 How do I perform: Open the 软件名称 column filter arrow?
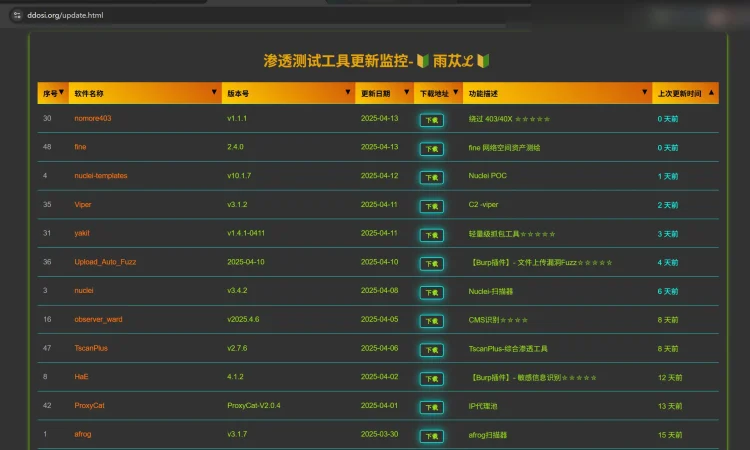click(x=214, y=92)
